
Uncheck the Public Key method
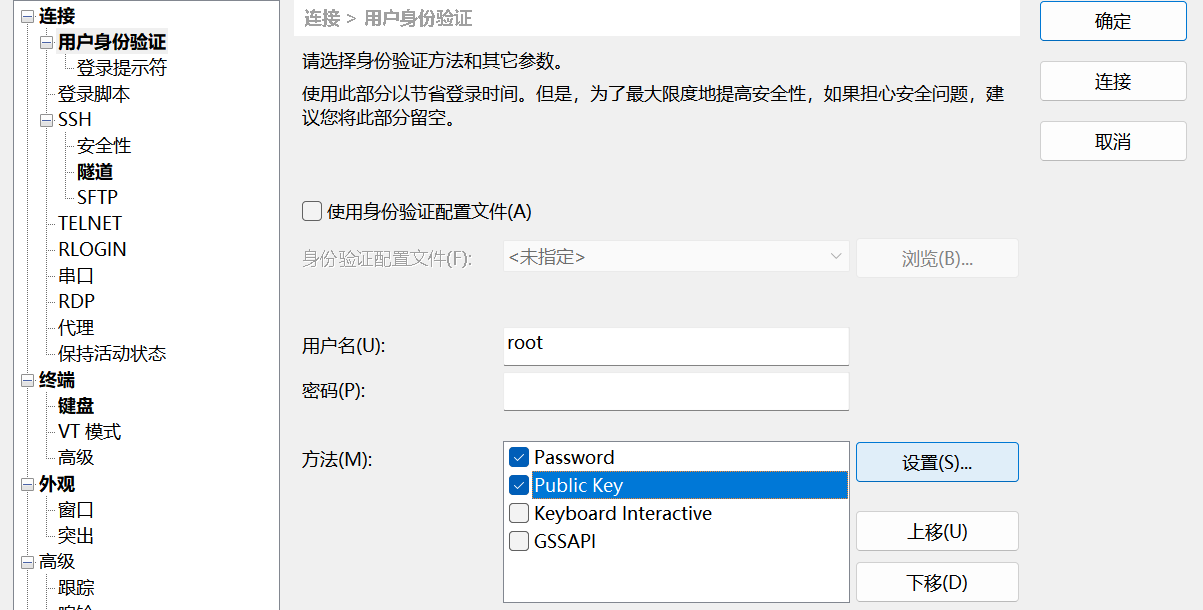[x=519, y=485]
